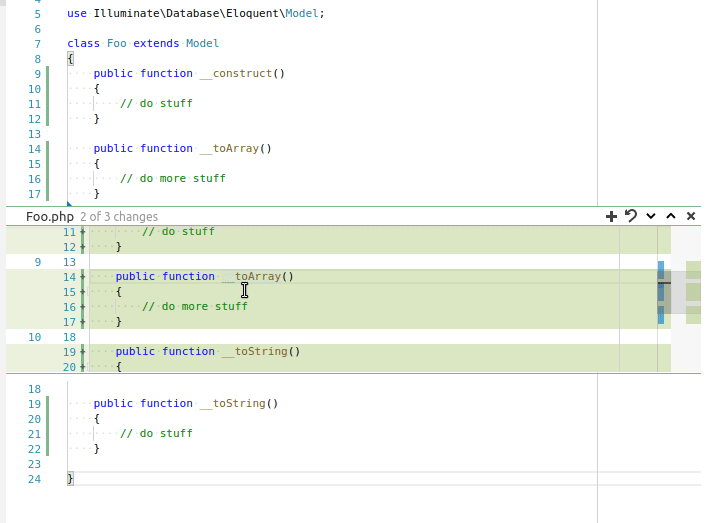
Task: Click green change bar beside the __construct function
Action: pos(48,96)
